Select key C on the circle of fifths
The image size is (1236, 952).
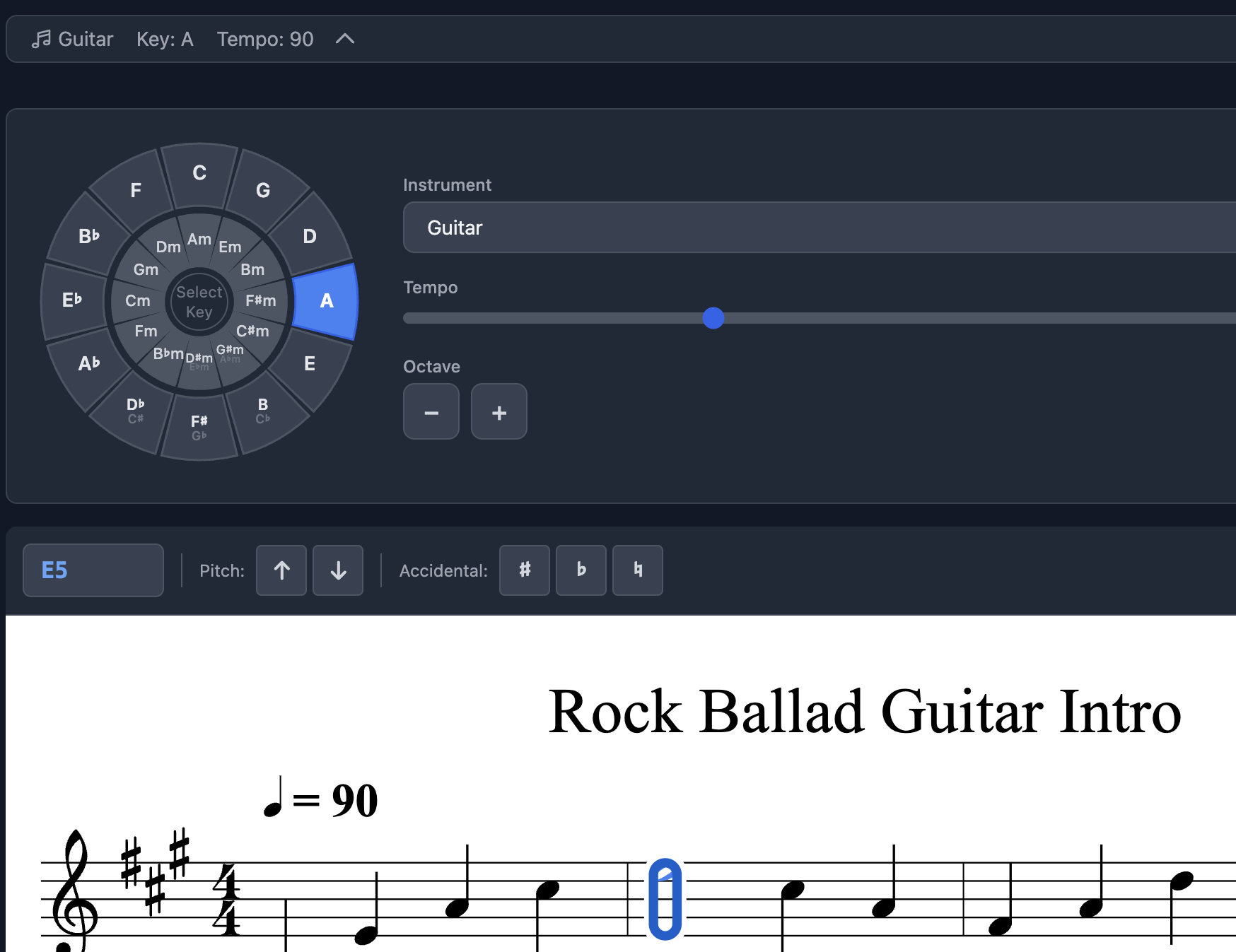[199, 172]
